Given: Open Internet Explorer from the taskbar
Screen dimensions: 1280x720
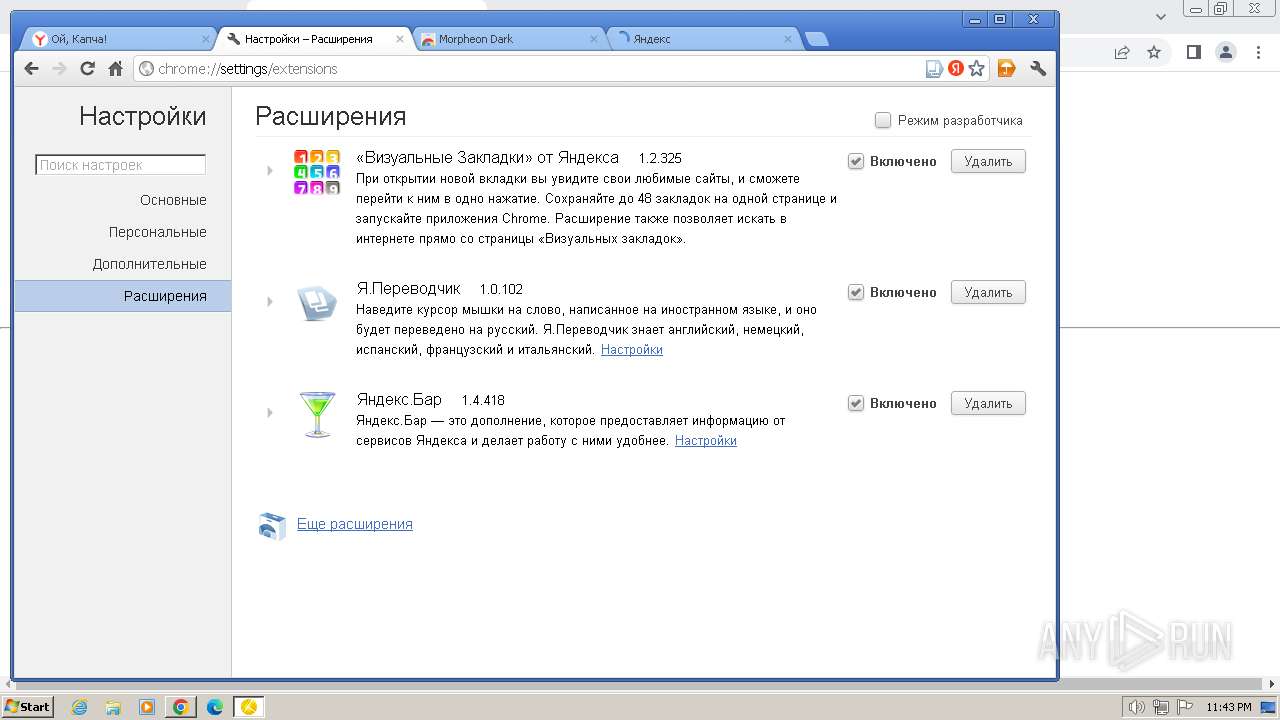Looking at the screenshot, I should (x=80, y=707).
